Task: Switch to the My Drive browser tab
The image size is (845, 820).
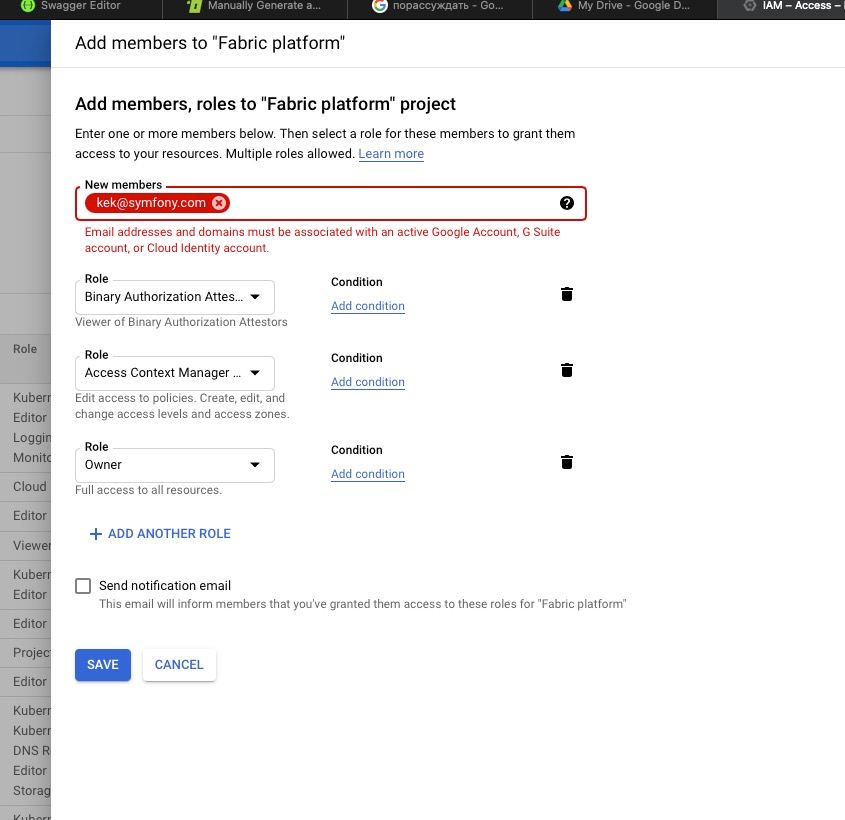Action: 625,9
